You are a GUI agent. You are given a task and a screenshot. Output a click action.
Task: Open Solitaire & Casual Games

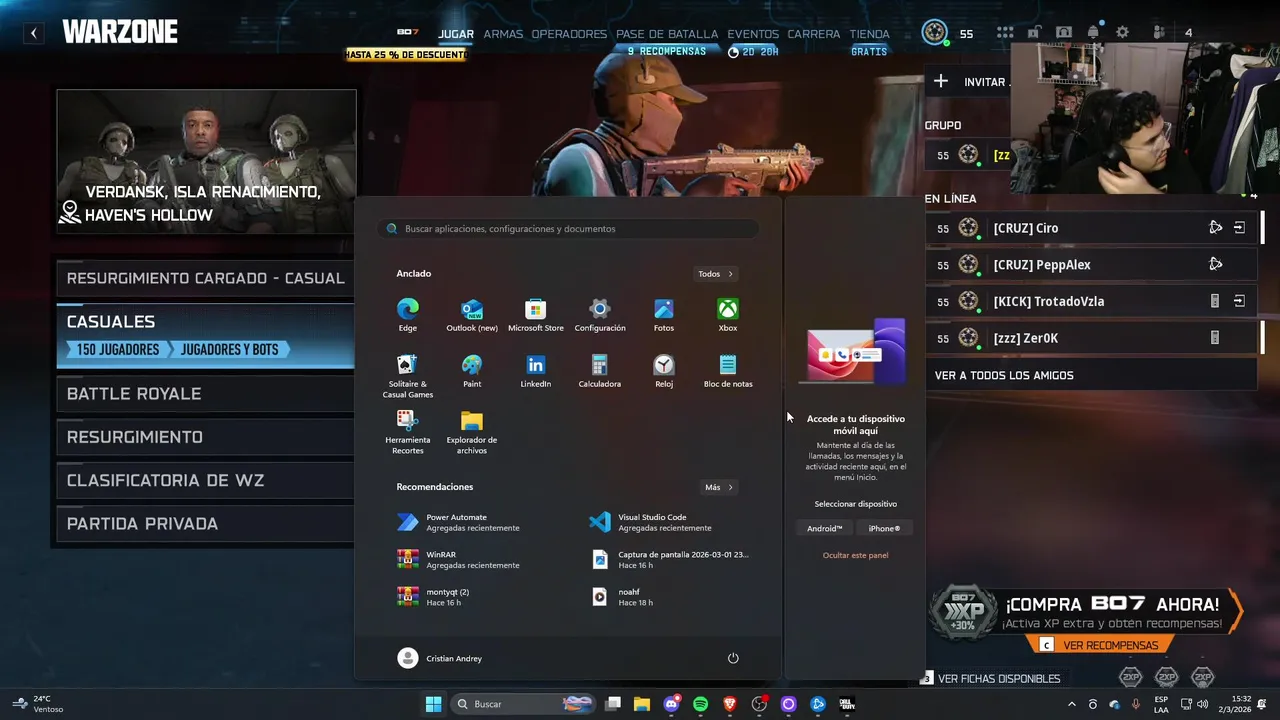click(x=408, y=376)
